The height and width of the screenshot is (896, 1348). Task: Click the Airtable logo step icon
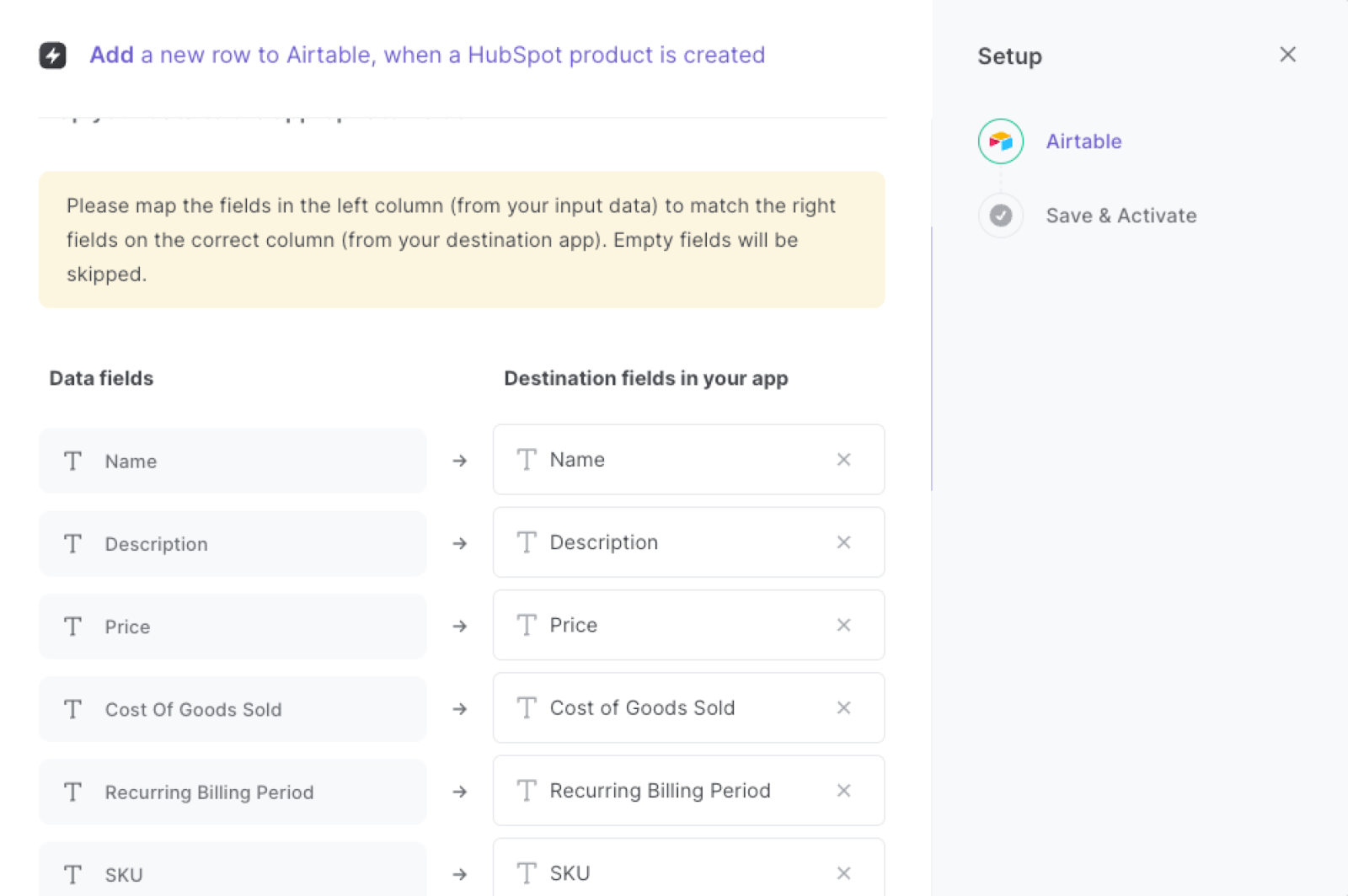[1001, 141]
